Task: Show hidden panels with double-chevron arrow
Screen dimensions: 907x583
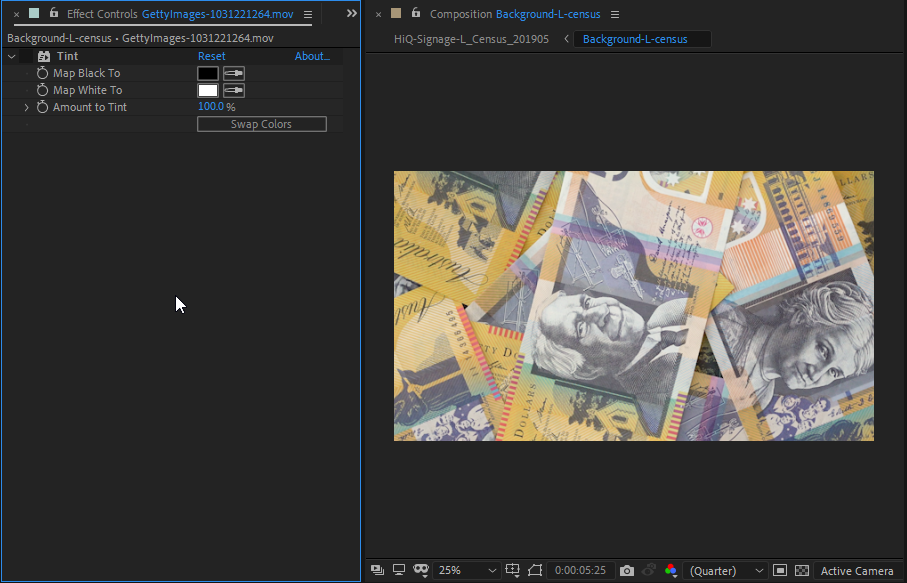Action: [x=352, y=13]
